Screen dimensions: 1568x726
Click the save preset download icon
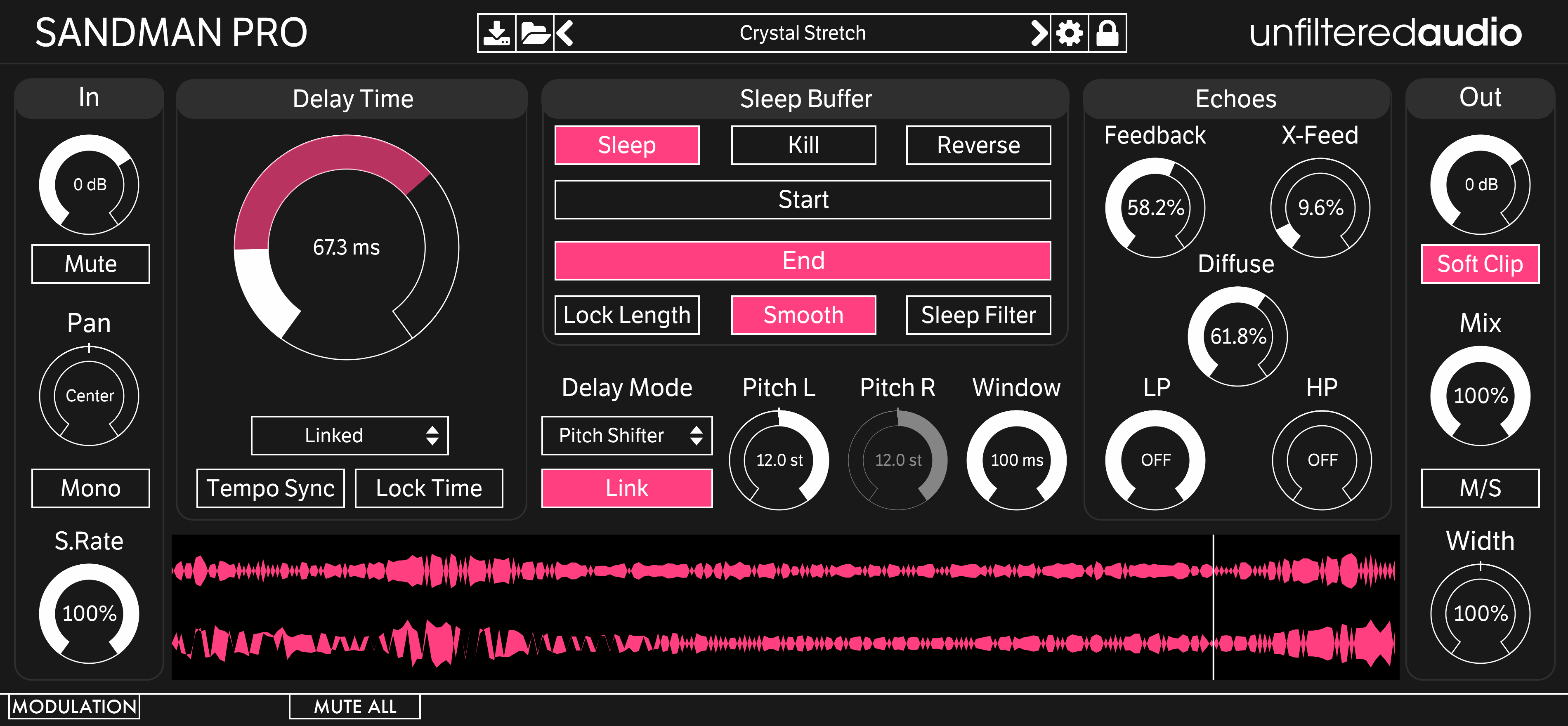497,33
